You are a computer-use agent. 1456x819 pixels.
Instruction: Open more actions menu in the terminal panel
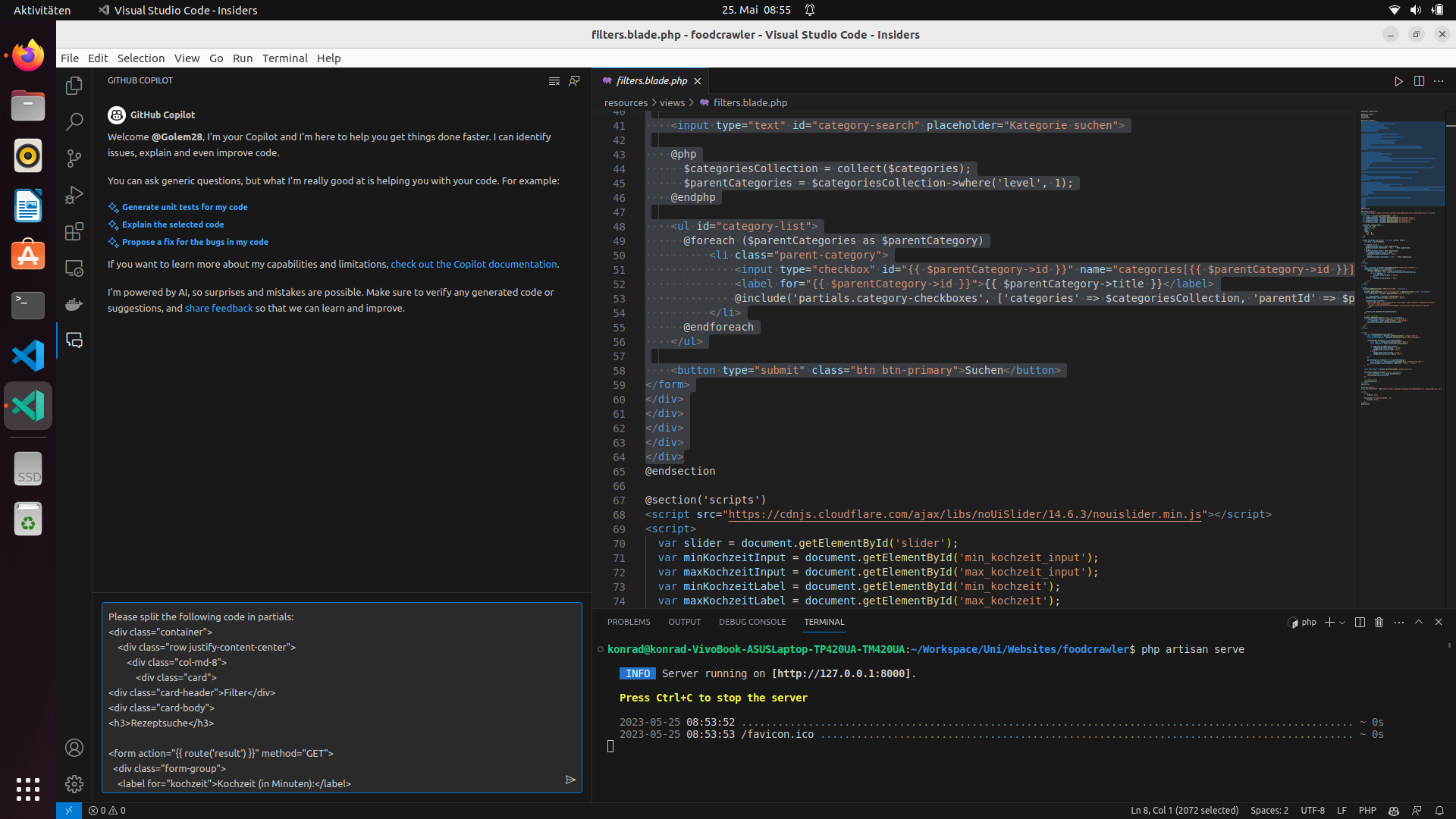pyautogui.click(x=1398, y=622)
